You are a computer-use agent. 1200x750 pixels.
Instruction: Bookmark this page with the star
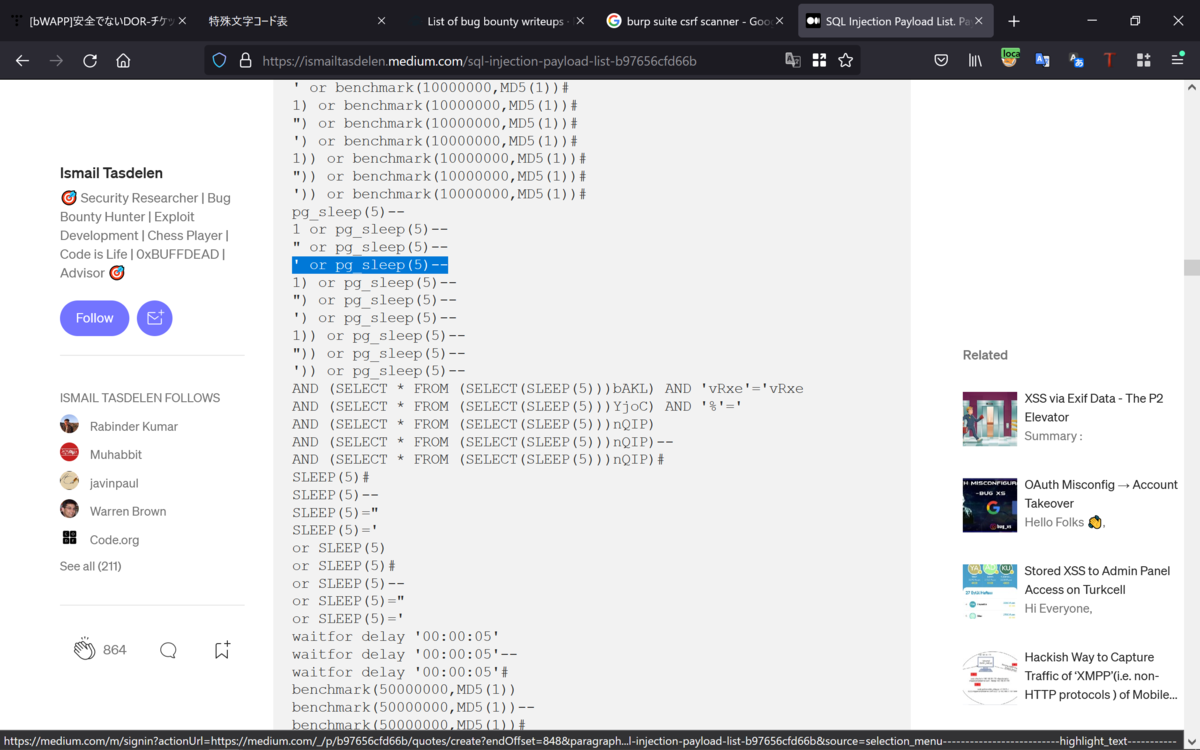846,60
